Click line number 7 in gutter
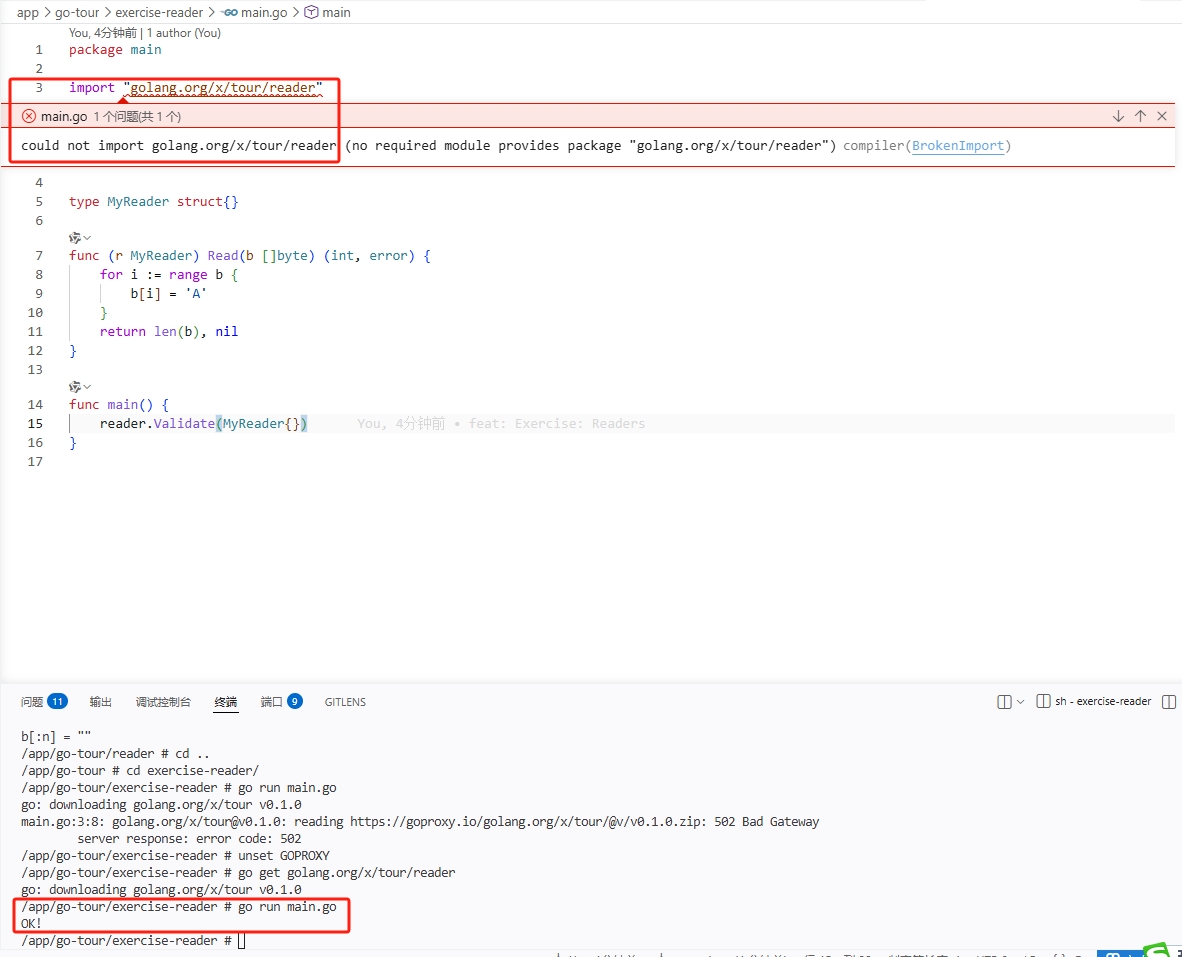 pos(39,255)
